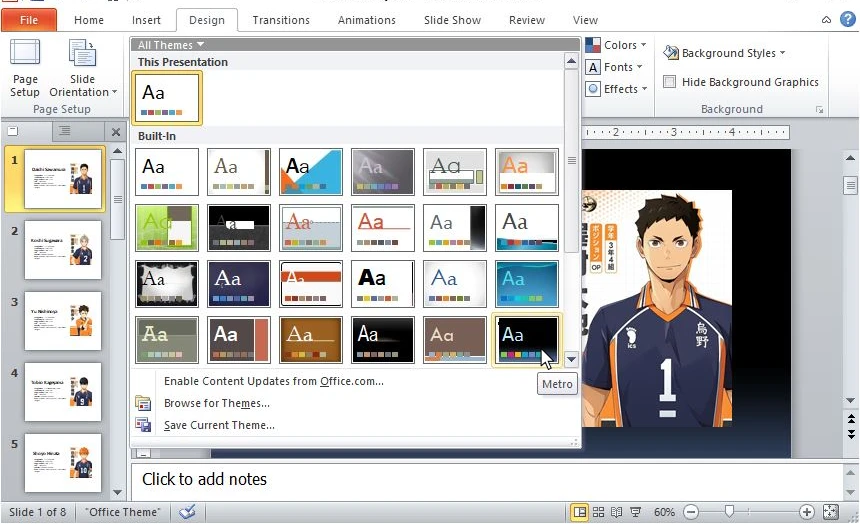Select slide 2 thumbnail
The height and width of the screenshot is (524, 860).
(63, 250)
